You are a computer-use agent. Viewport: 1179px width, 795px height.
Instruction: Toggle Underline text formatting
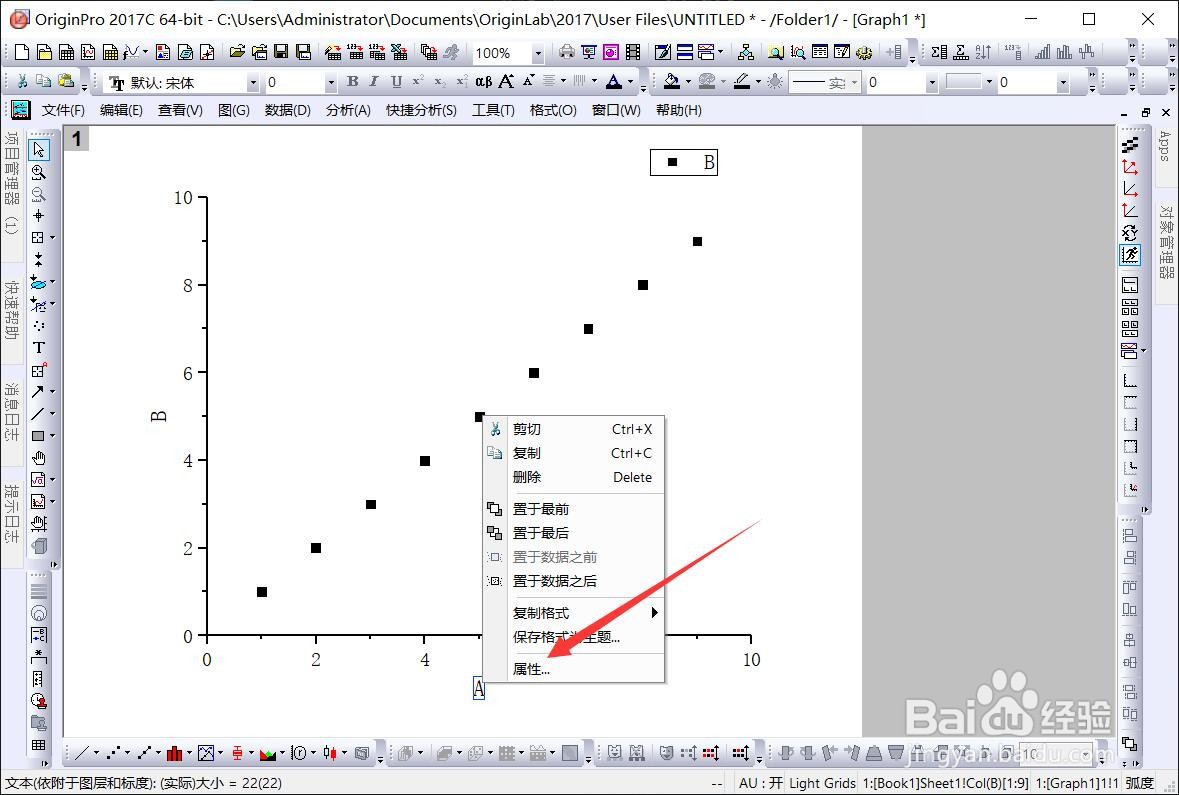point(396,81)
